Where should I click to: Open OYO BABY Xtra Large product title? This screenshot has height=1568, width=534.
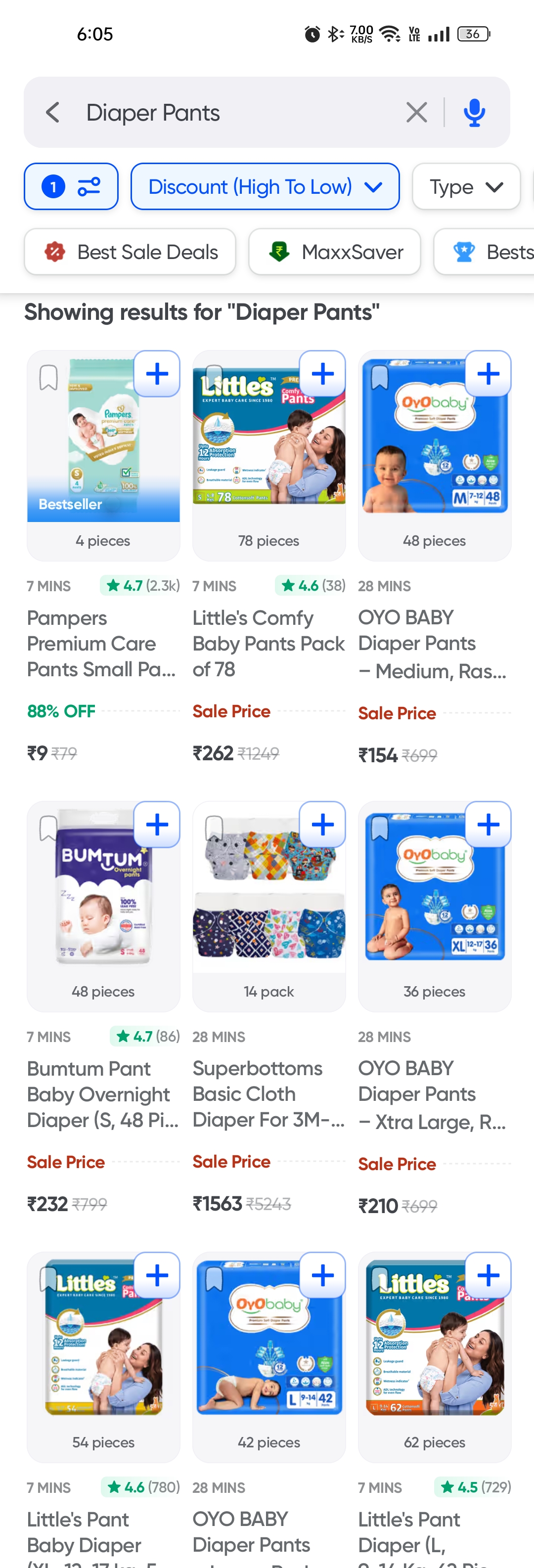point(432,1094)
